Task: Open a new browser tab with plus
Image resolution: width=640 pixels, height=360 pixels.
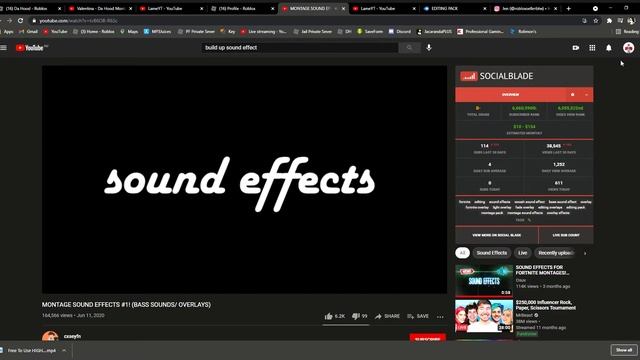Action: click(568, 9)
